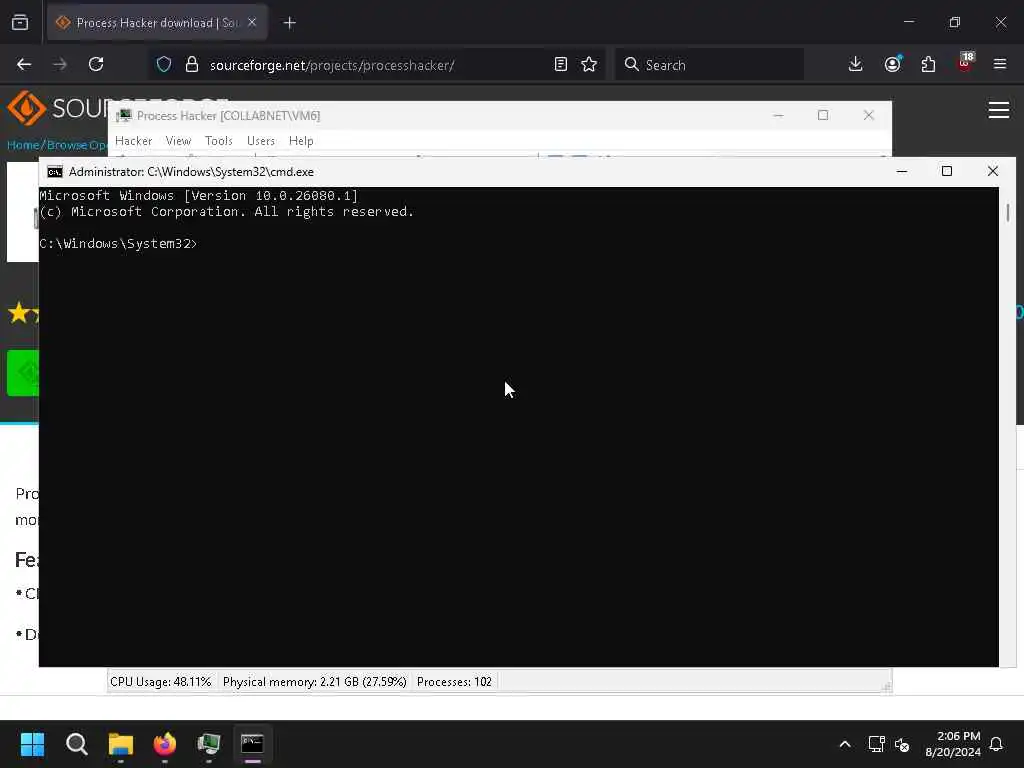Show site security padlock info

(x=191, y=65)
